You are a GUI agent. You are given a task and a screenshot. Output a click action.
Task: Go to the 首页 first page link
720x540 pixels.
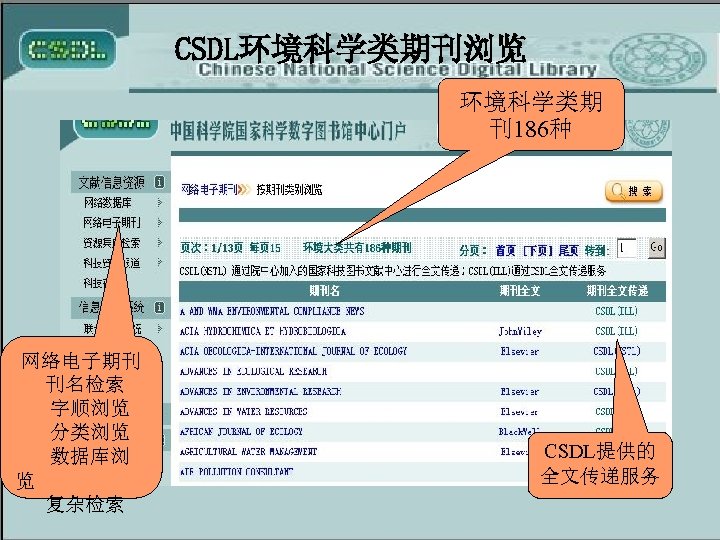[x=506, y=250]
